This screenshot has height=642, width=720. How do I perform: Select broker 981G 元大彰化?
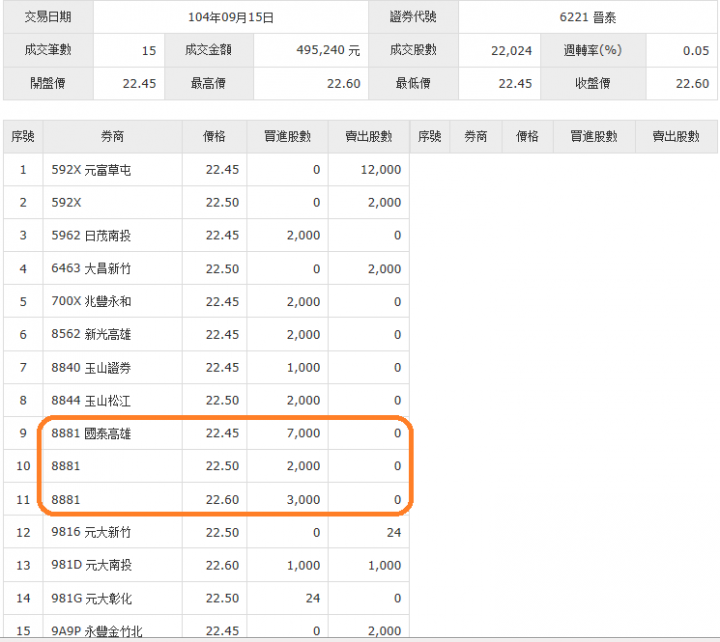[91, 598]
